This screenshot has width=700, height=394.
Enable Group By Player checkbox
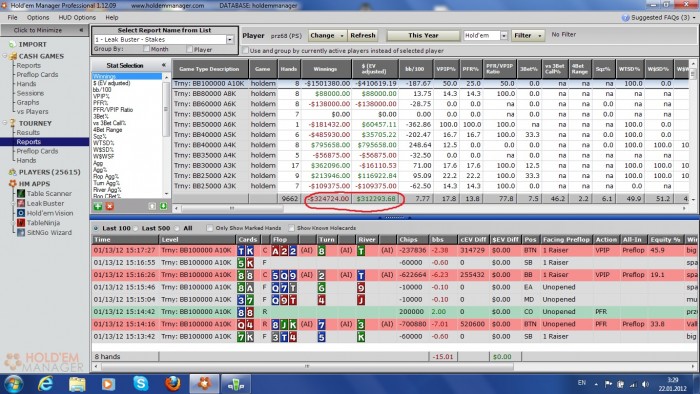click(190, 49)
